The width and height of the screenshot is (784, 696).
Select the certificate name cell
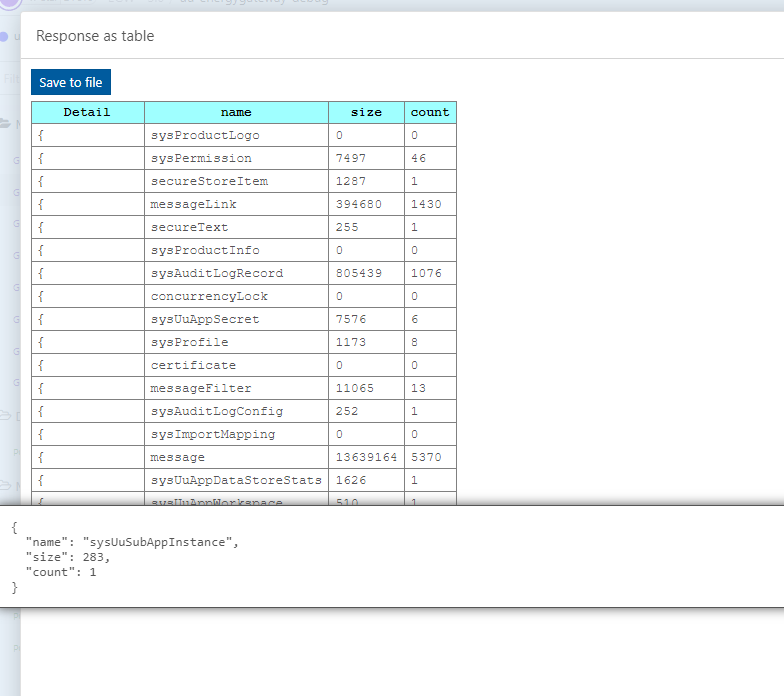point(236,365)
